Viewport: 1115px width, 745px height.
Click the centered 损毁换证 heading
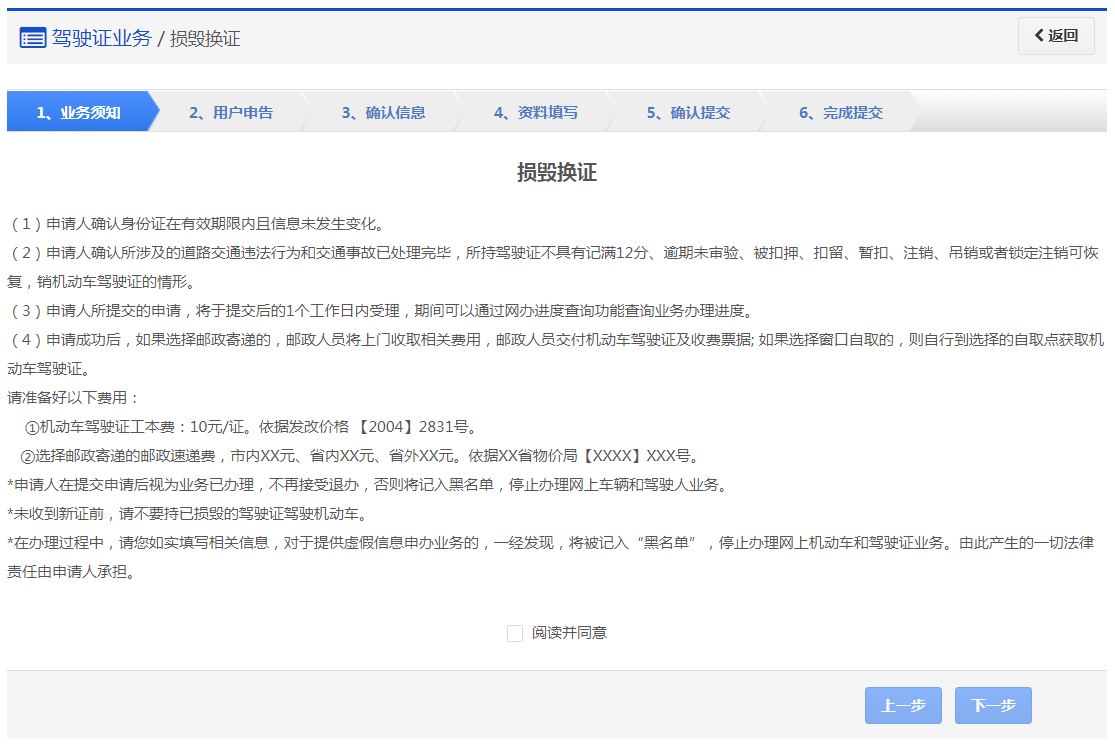tap(557, 172)
